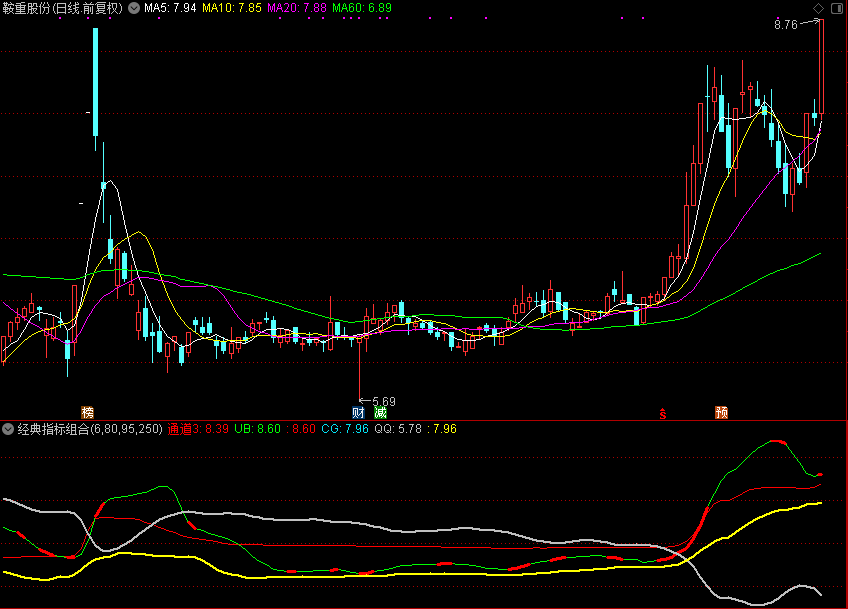Open the 财 financial report marker
Image resolution: width=848 pixels, height=609 pixels.
coord(358,413)
